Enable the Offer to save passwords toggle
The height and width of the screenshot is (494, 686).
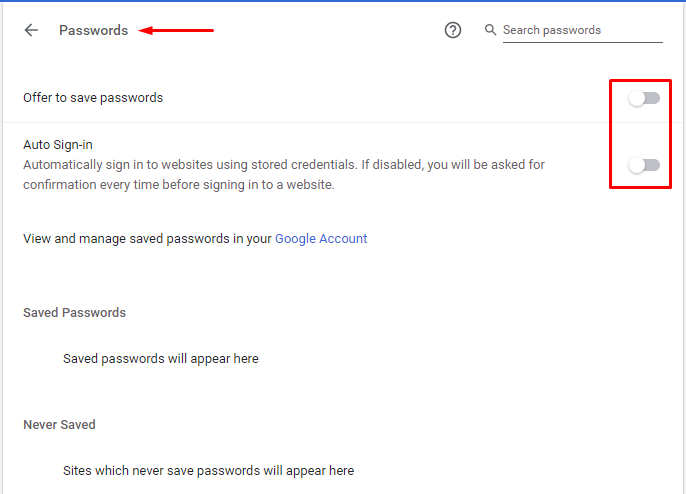(x=644, y=98)
